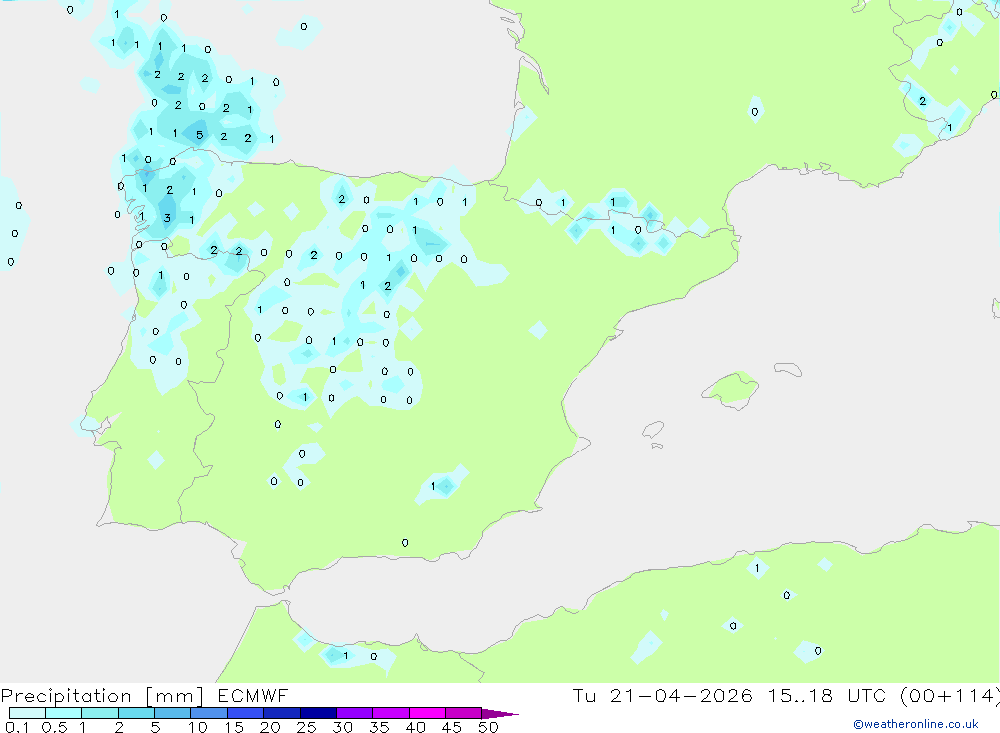The height and width of the screenshot is (733, 1000).
Task: Click the legend label '20'
Action: click(x=270, y=727)
